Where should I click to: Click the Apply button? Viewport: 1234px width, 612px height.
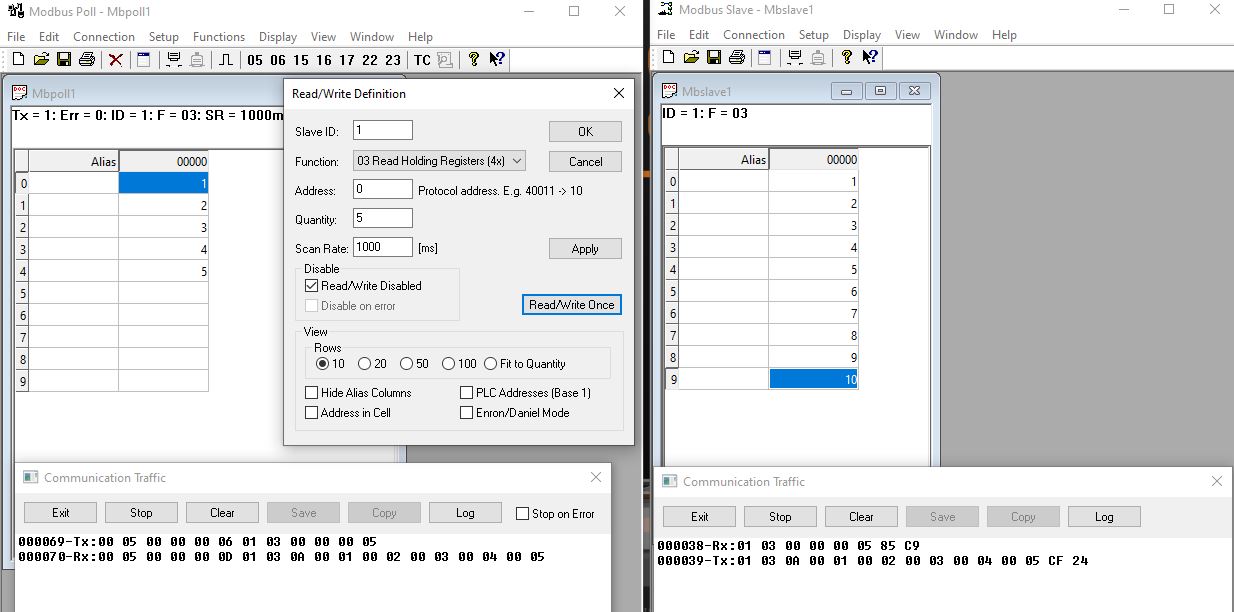585,249
